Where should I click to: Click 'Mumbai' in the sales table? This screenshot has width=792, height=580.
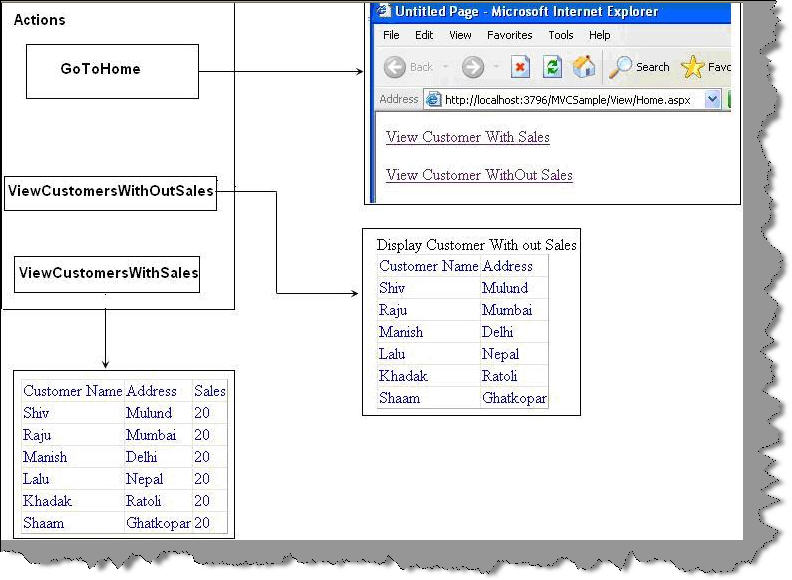[x=151, y=435]
